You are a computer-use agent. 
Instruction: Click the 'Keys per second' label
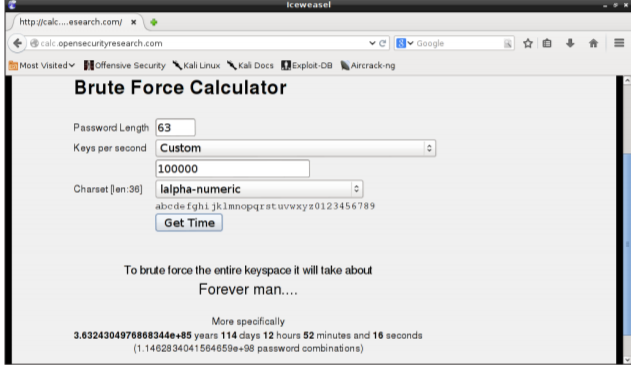[109, 148]
